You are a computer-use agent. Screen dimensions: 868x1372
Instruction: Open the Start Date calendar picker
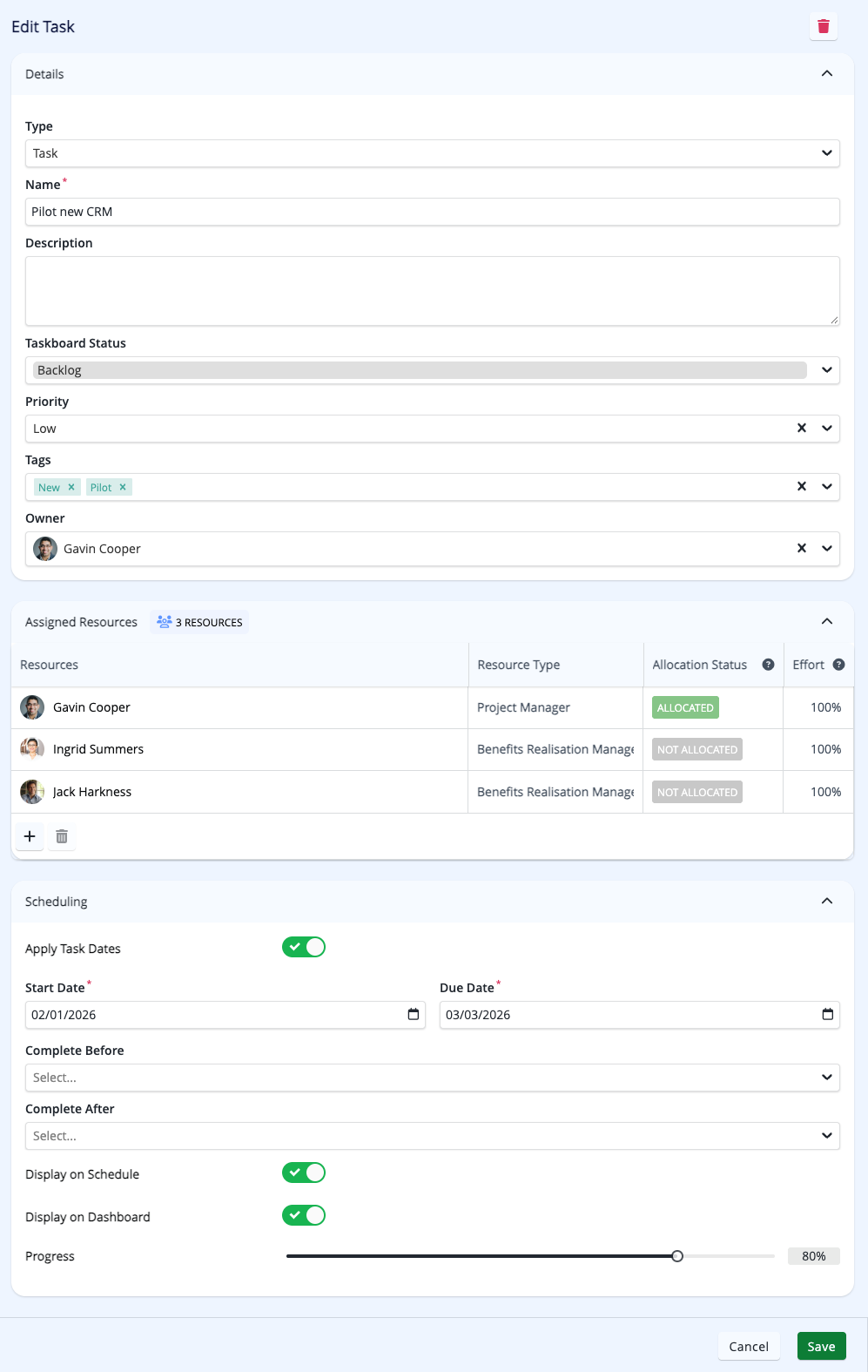tap(414, 1014)
